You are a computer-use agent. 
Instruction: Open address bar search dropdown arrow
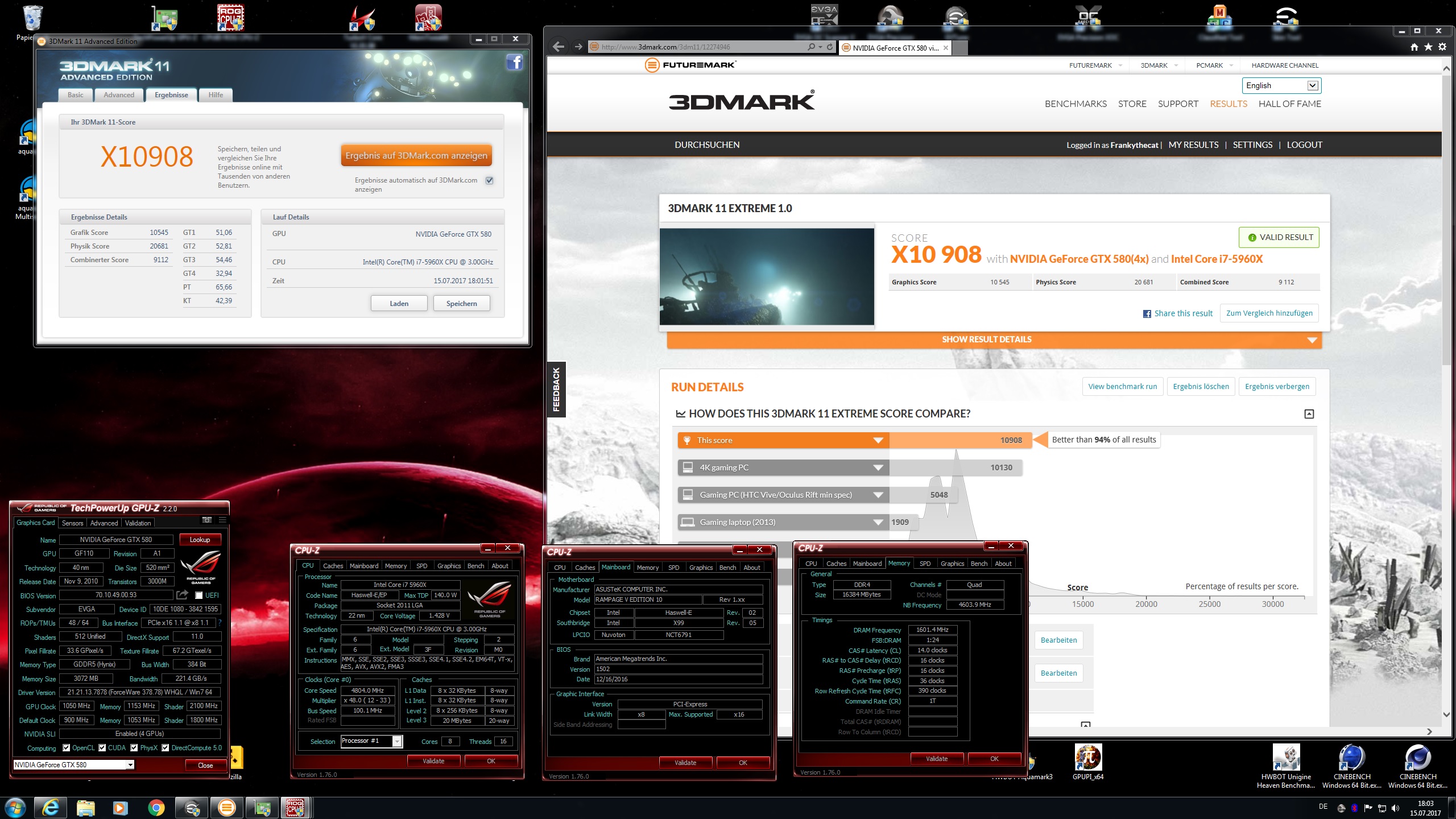tap(820, 47)
